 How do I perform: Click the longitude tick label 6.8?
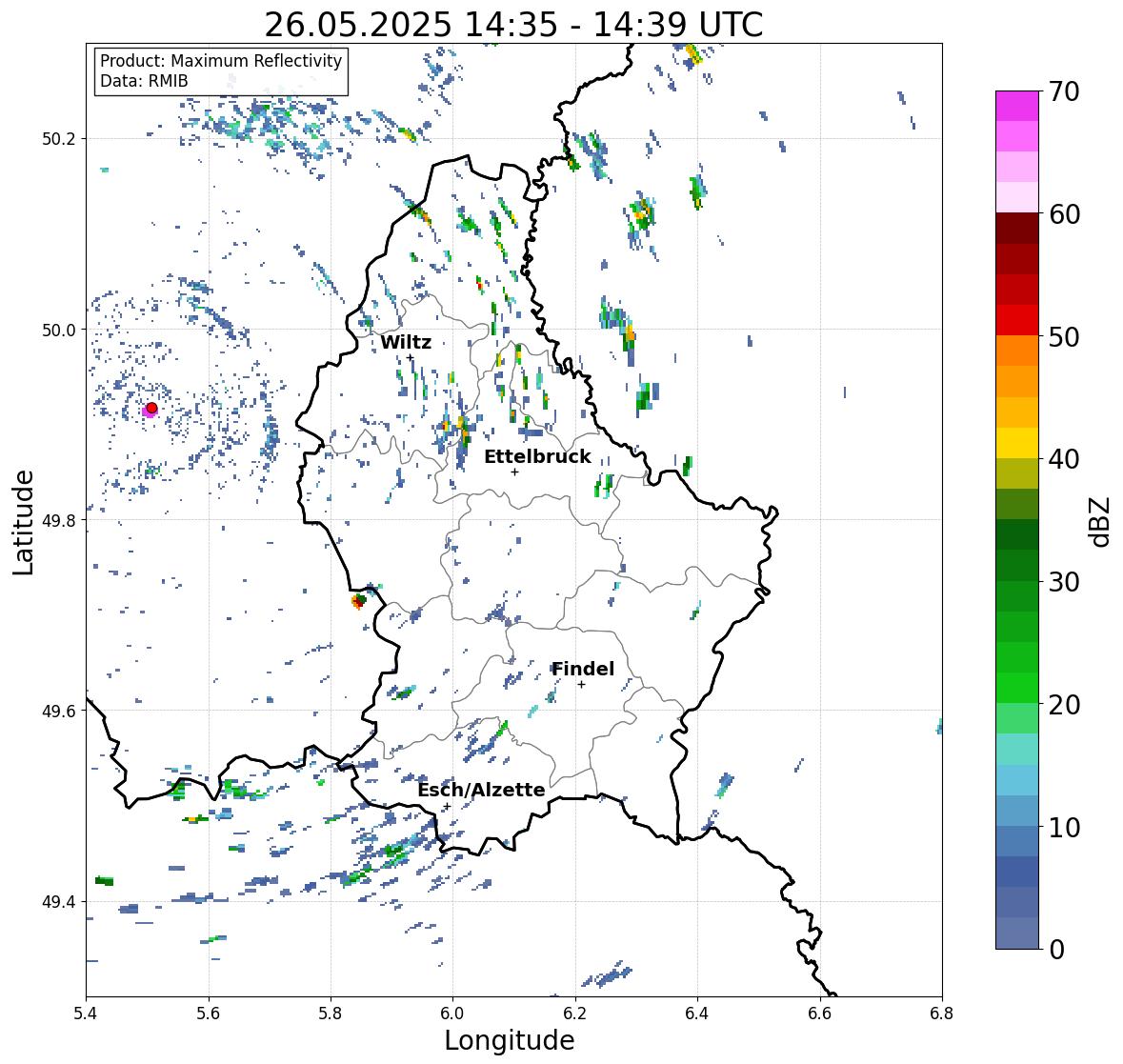(x=942, y=1014)
